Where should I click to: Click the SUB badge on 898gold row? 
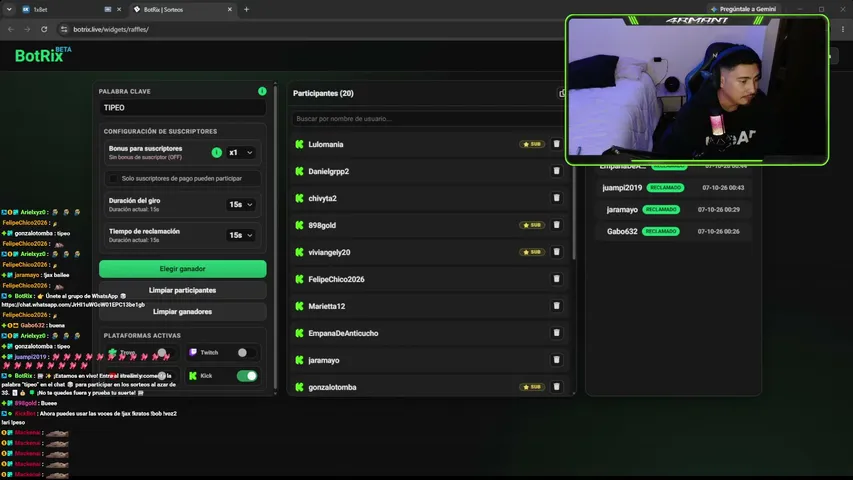532,225
